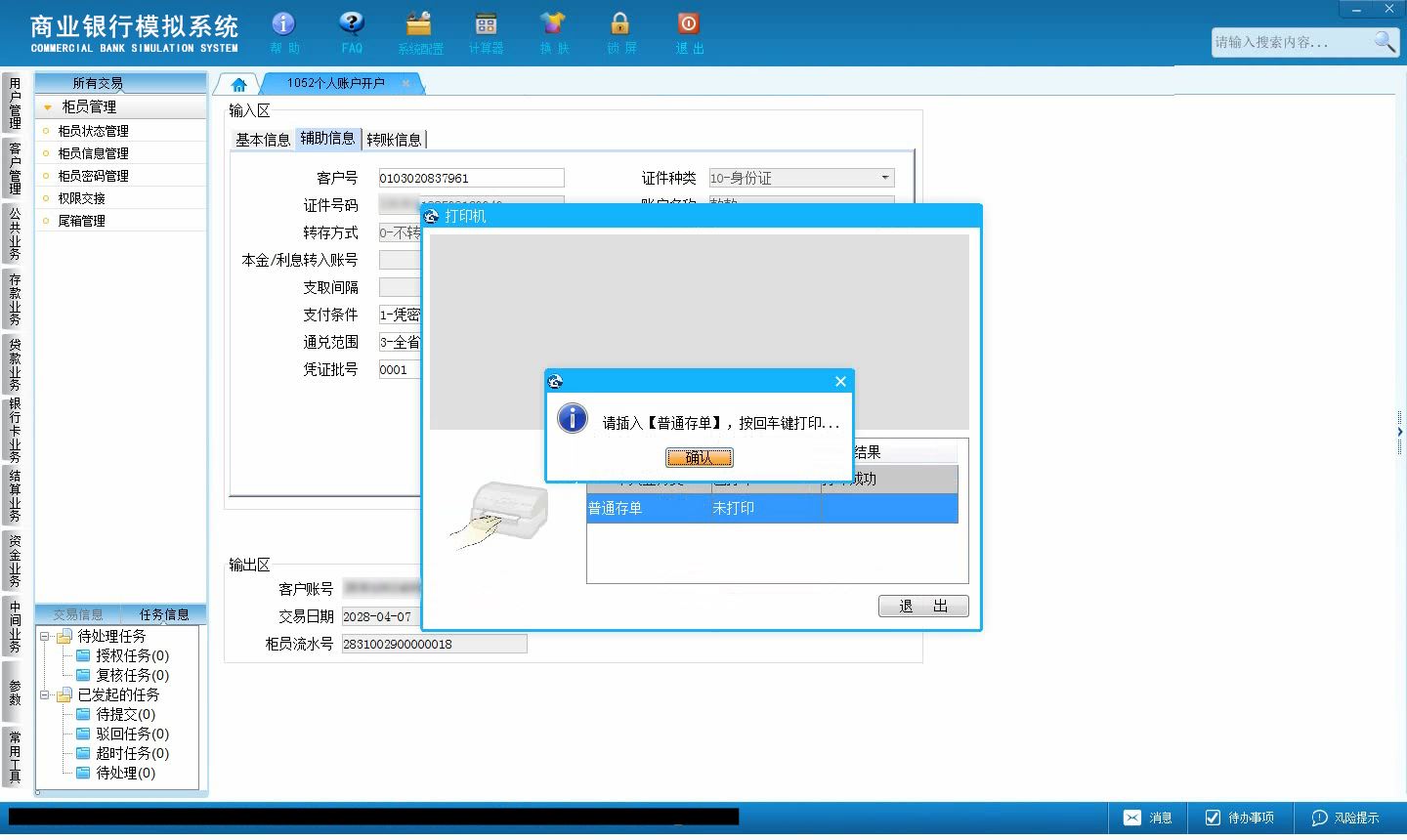
Task: Open the 贷款业务 side tab
Action: click(14, 364)
